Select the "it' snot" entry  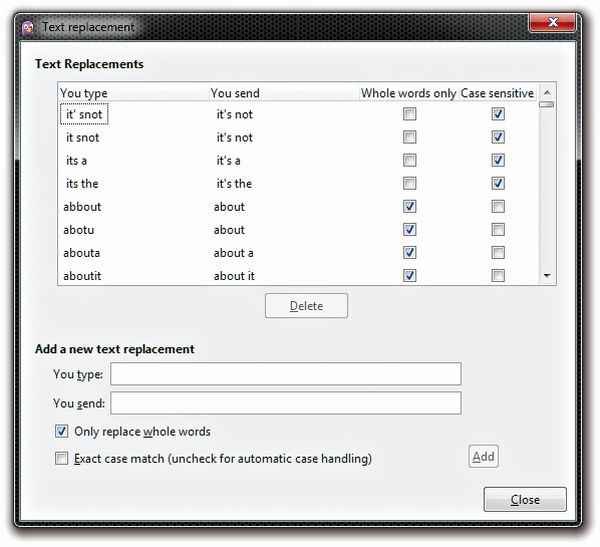tap(84, 114)
